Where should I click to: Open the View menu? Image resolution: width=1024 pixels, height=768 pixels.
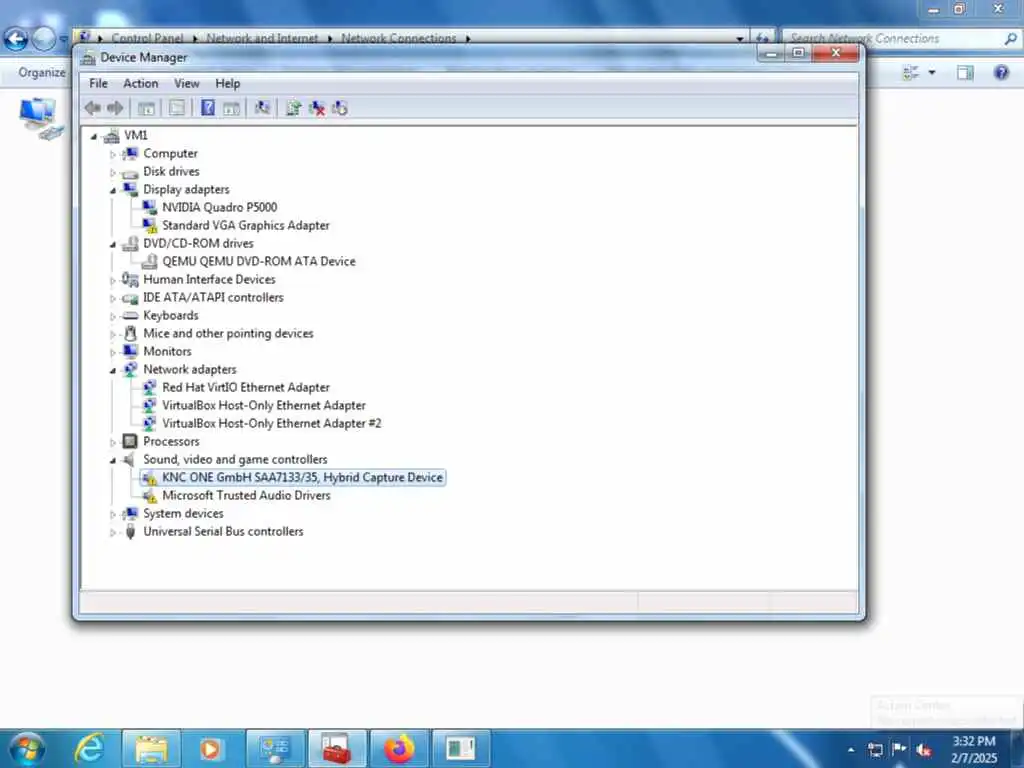(187, 84)
